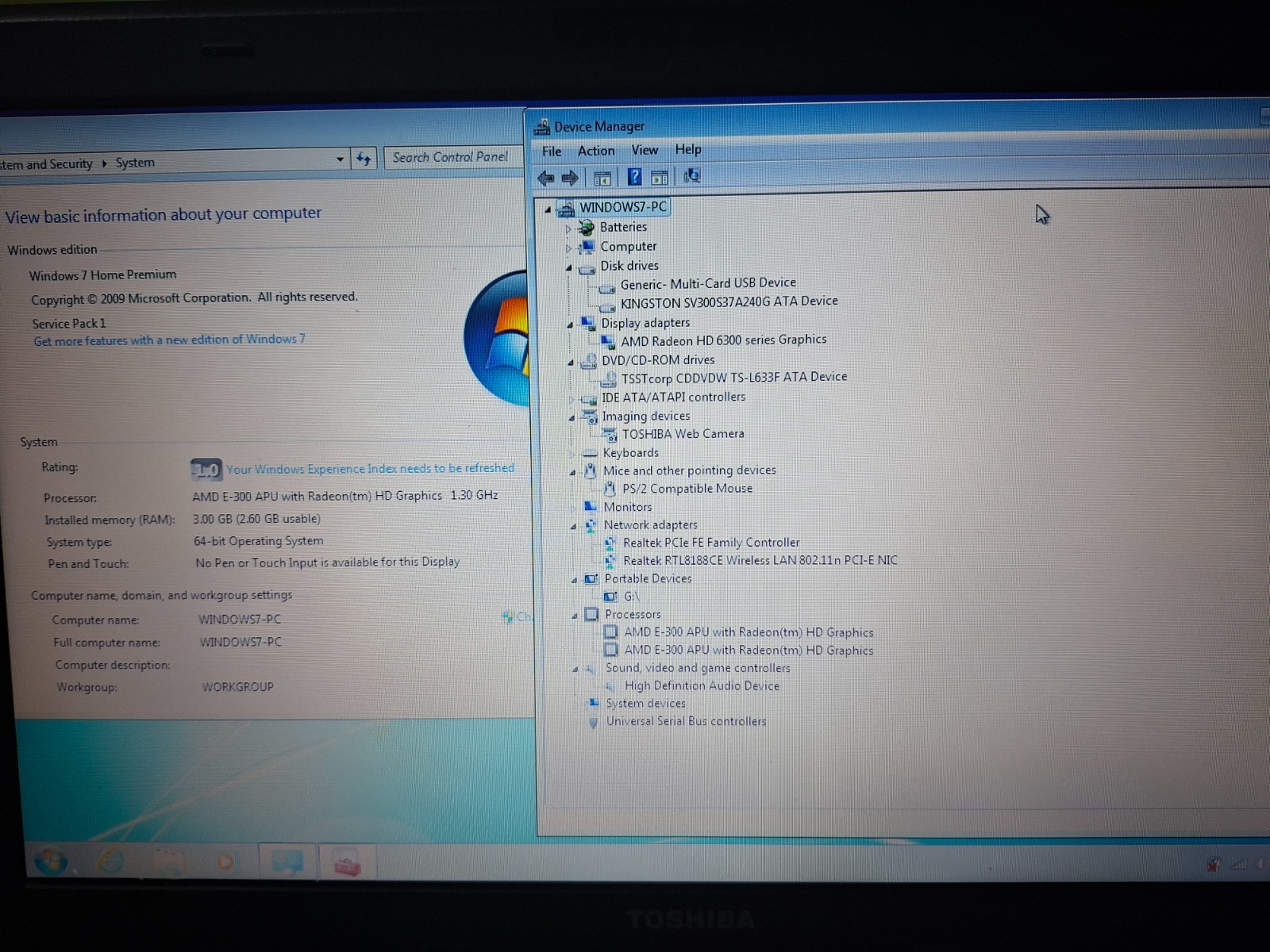This screenshot has width=1270, height=952.
Task: Collapse the Network adapters node
Action: 573,527
